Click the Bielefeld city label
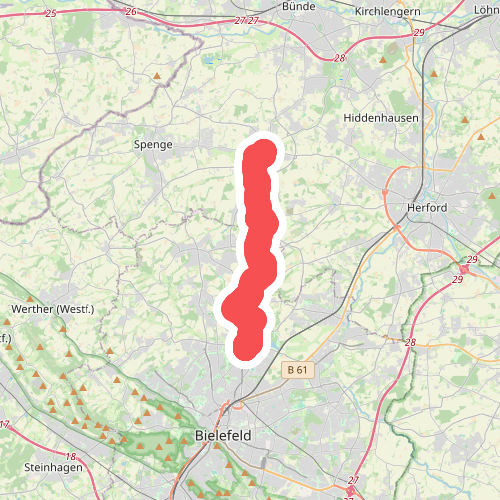 tap(223, 436)
